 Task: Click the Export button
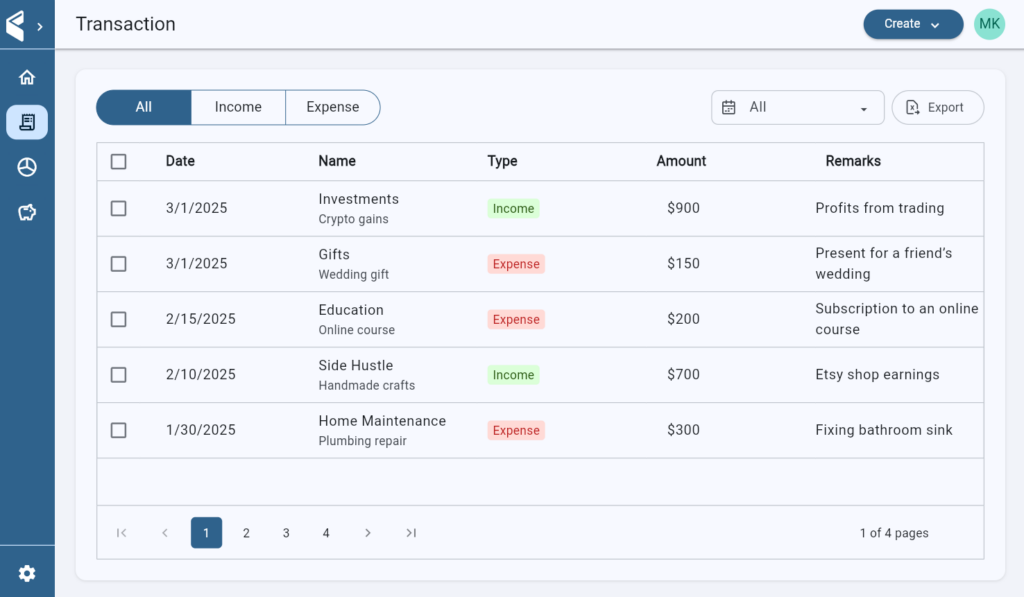[937, 107]
